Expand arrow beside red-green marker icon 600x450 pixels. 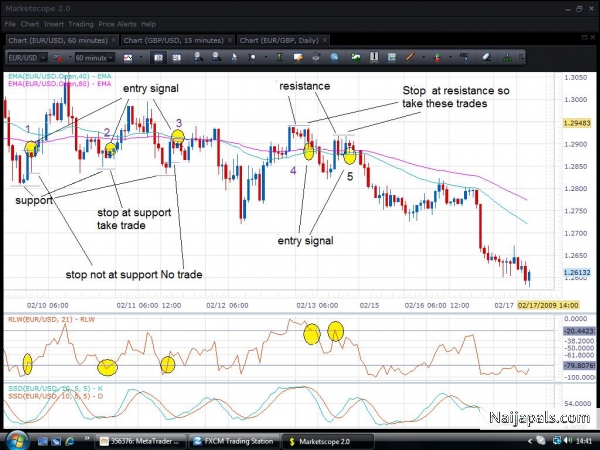[450, 58]
